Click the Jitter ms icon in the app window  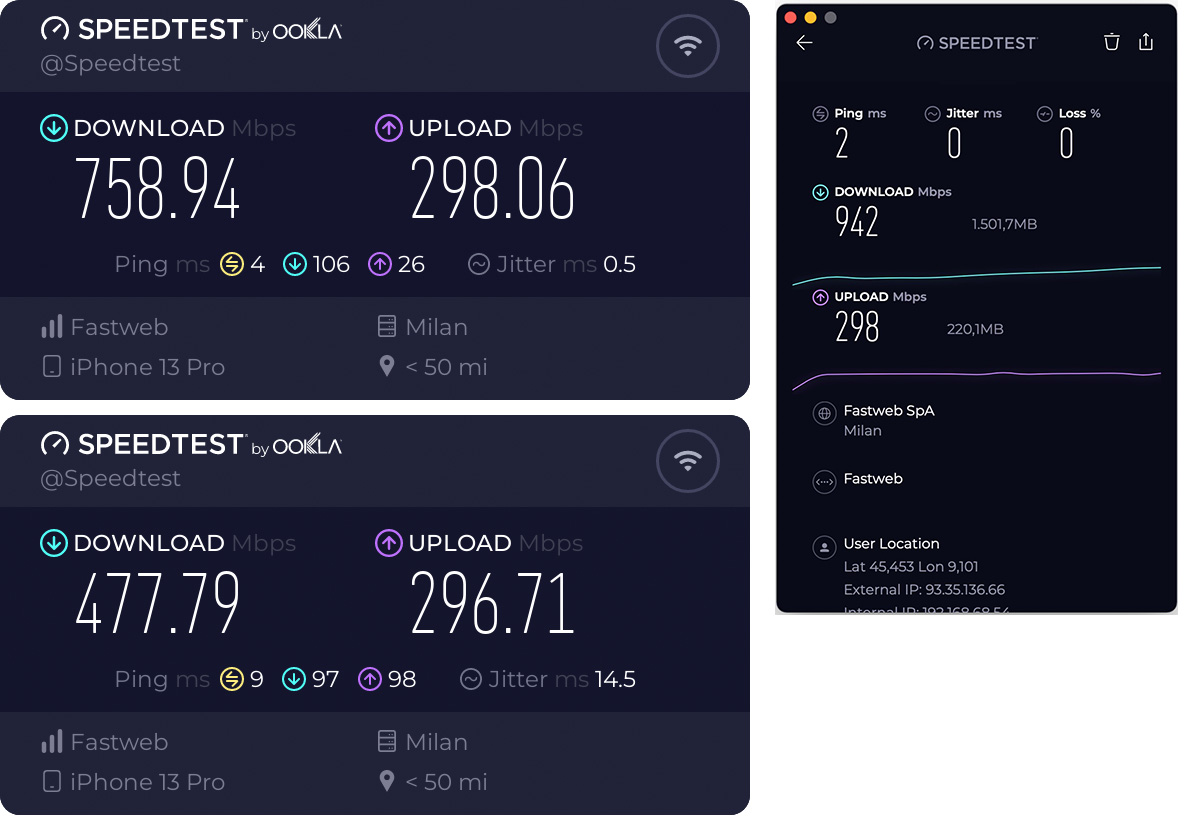932,114
